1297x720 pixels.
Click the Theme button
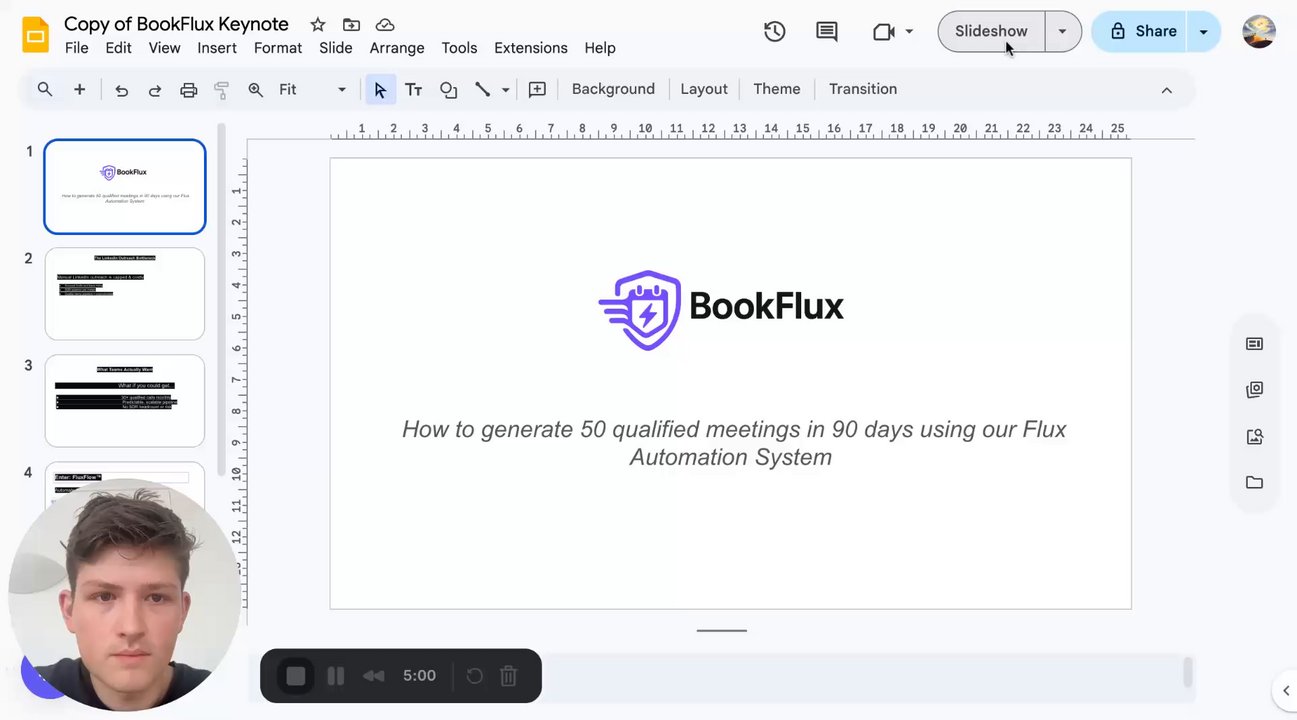(777, 89)
